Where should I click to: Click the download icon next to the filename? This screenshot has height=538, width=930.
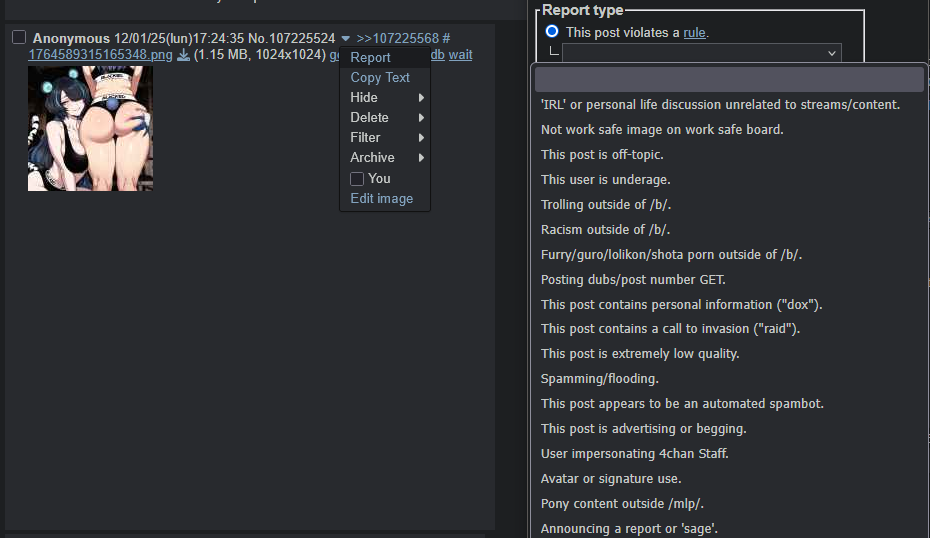[x=183, y=55]
